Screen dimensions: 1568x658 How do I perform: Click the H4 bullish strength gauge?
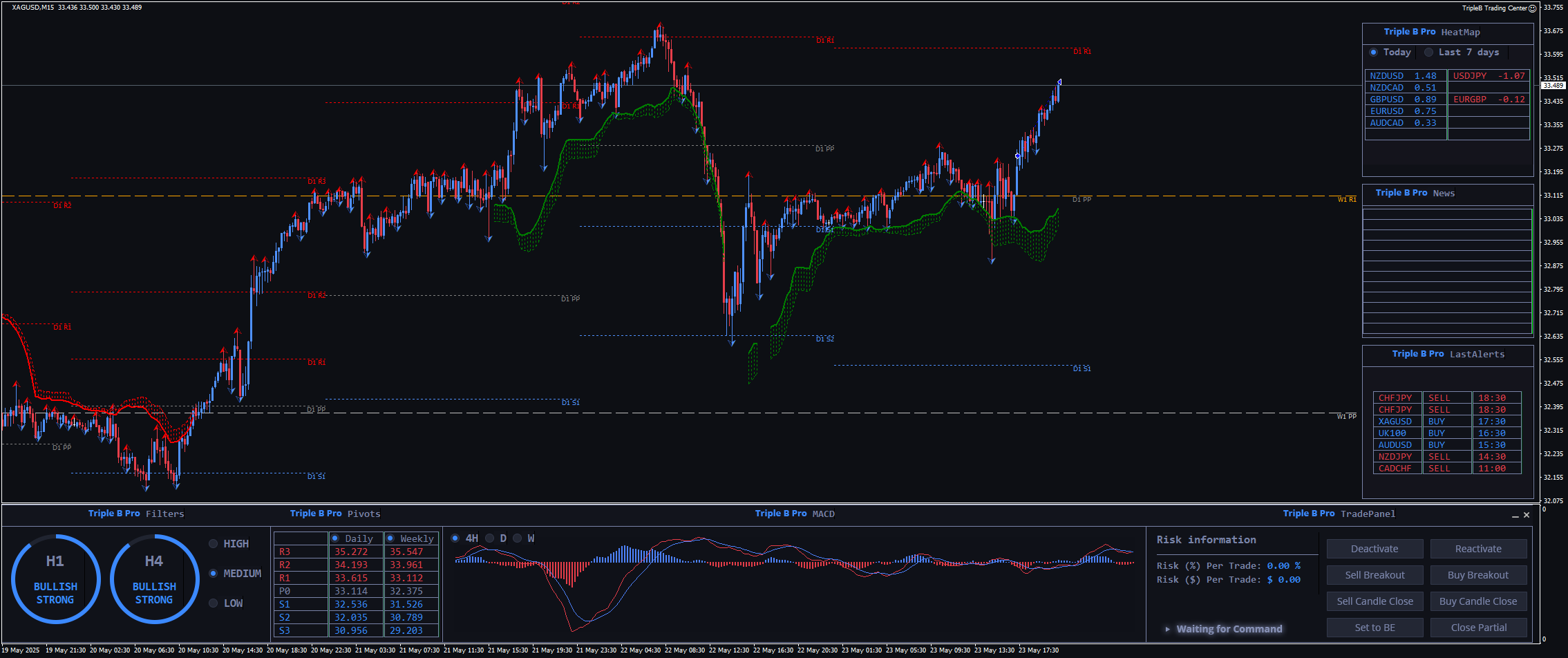pos(154,579)
